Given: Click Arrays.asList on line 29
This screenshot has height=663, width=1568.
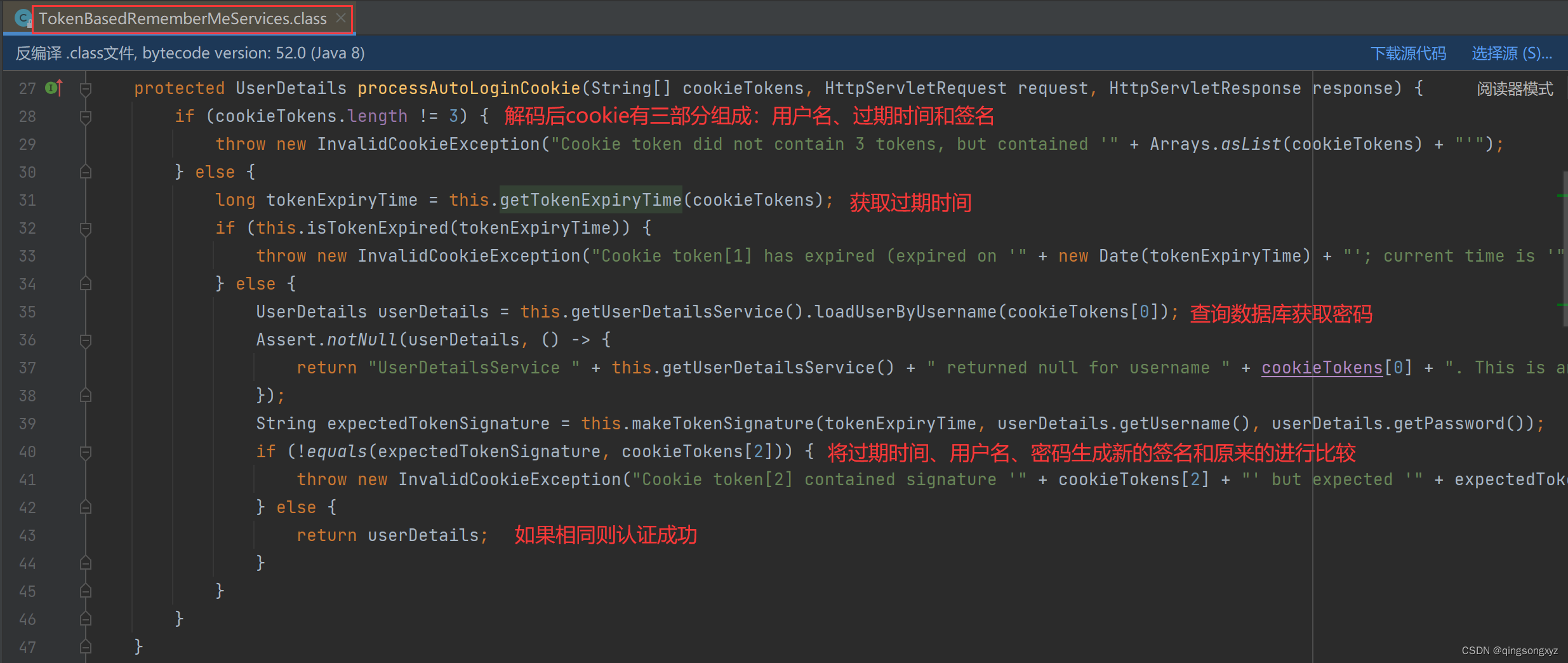Looking at the screenshot, I should 1216,144.
